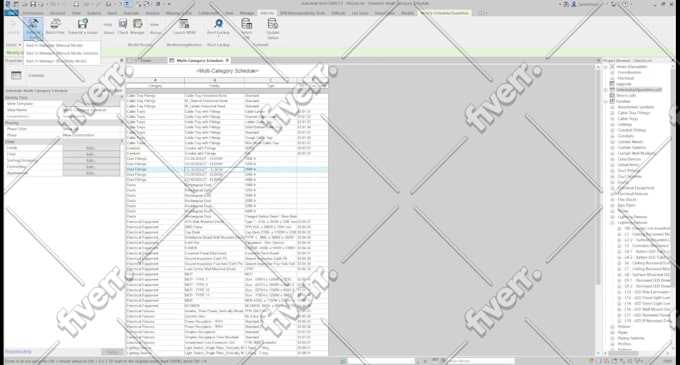
Task: Launch WSM from the Worksharing Monitor panel
Action: tap(184, 26)
